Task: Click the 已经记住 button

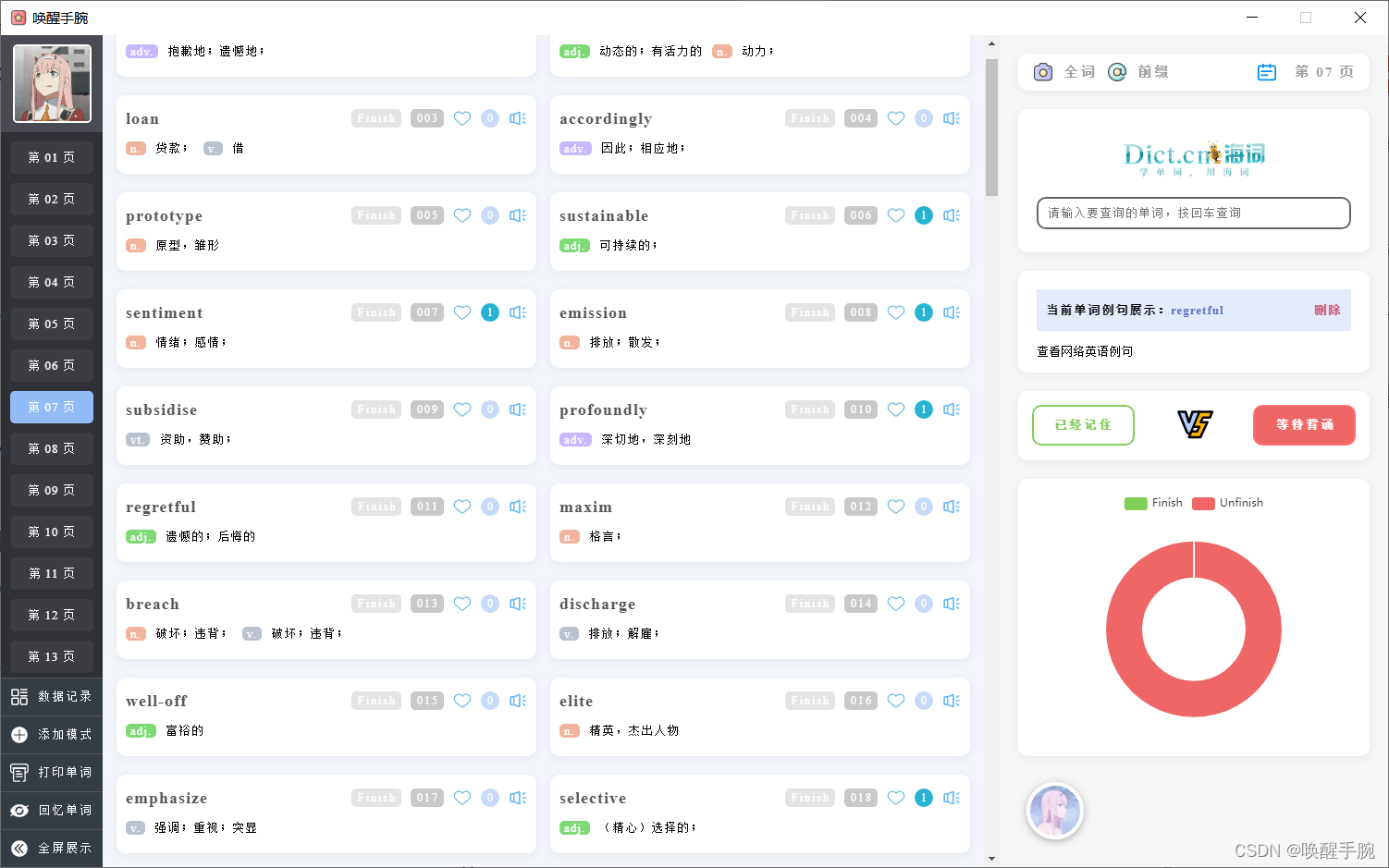Action: tap(1083, 425)
